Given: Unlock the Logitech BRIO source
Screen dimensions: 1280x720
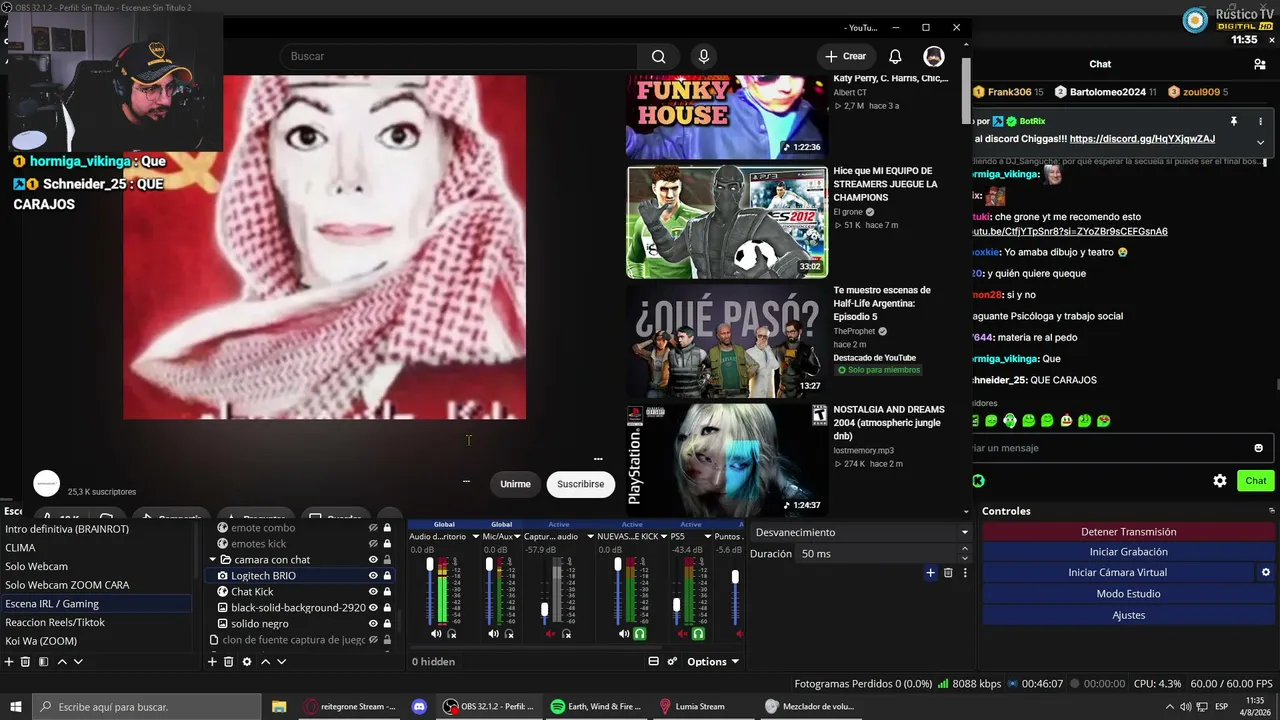Looking at the screenshot, I should [x=387, y=576].
